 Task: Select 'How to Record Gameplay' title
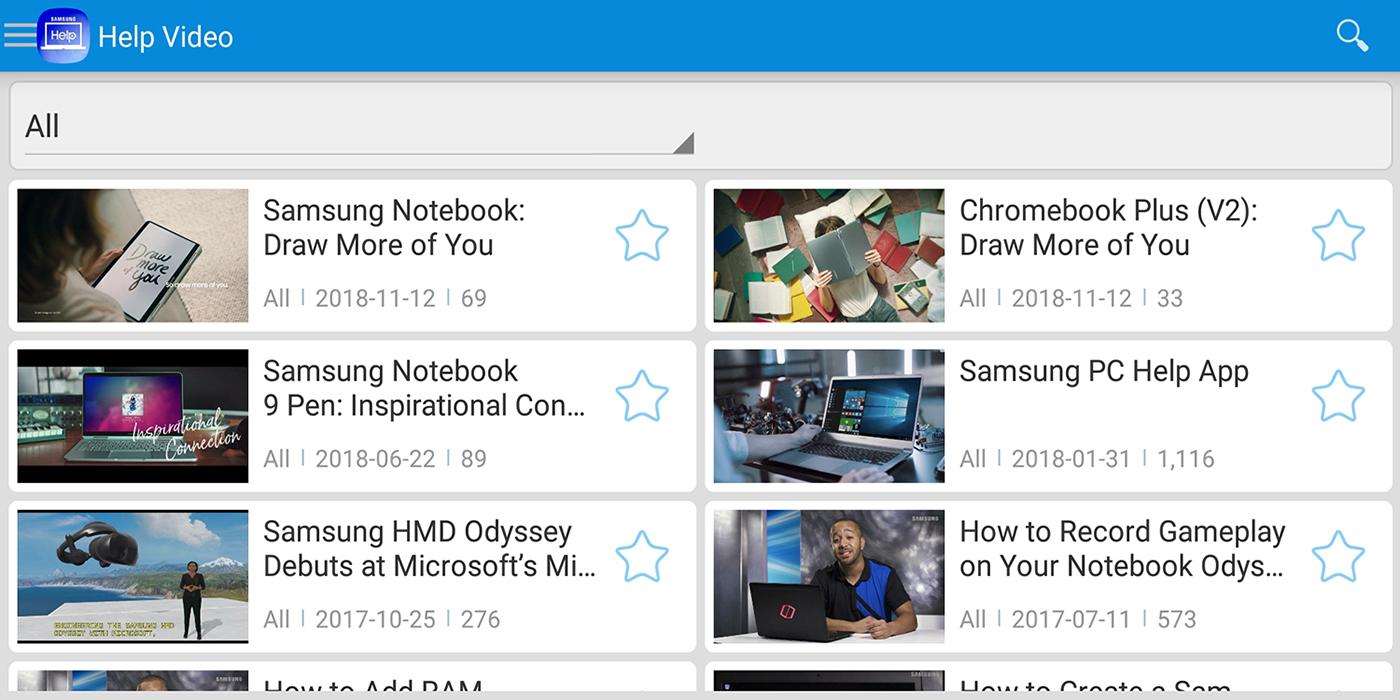(x=1122, y=549)
